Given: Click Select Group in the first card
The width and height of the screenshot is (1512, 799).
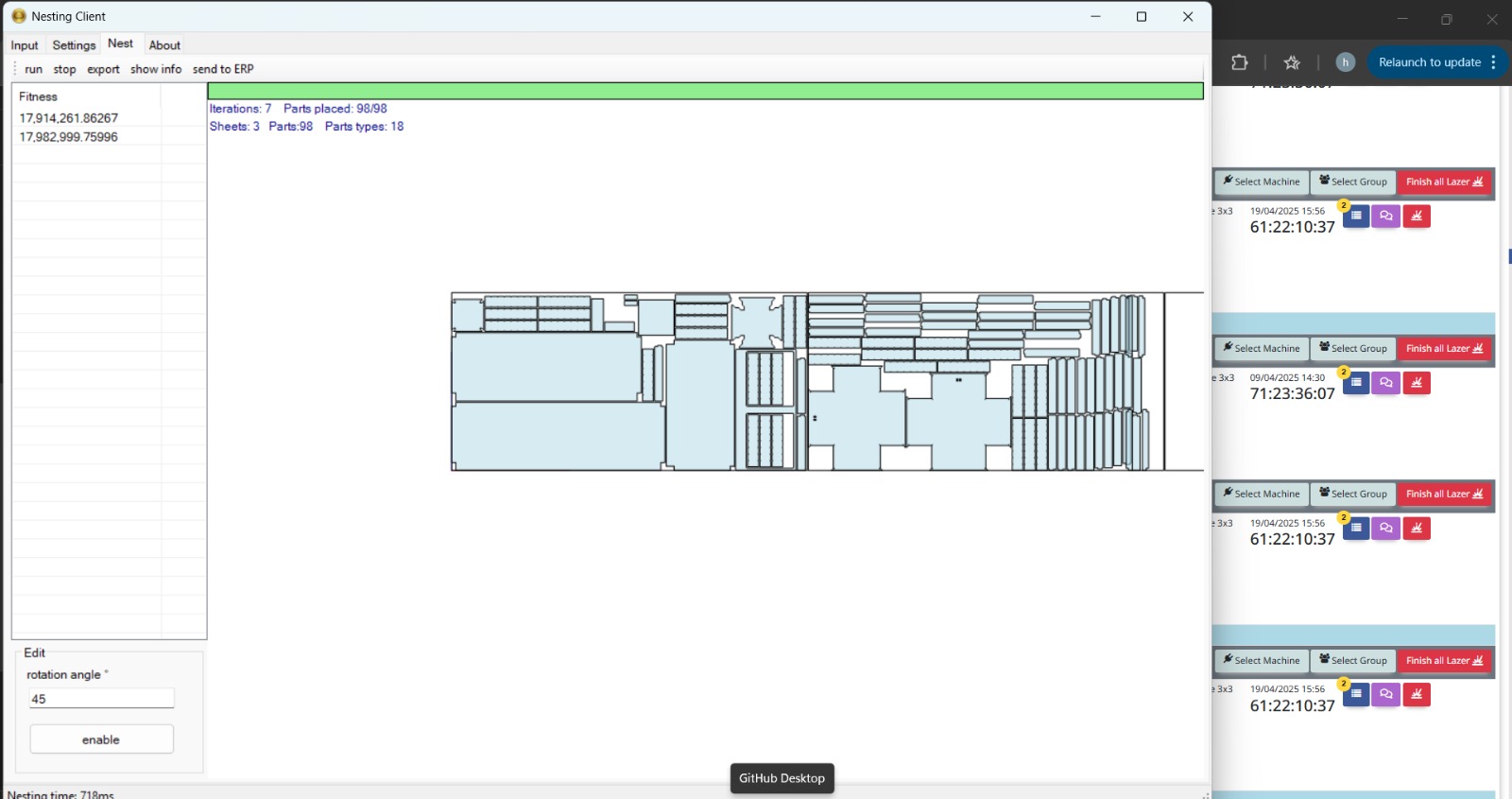Looking at the screenshot, I should (x=1353, y=182).
